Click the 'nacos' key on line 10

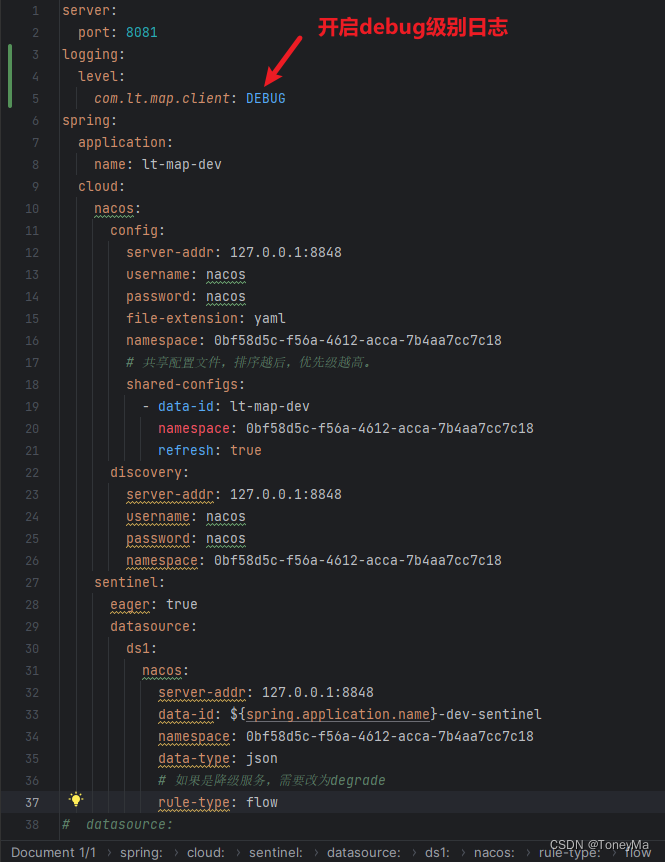pos(114,208)
